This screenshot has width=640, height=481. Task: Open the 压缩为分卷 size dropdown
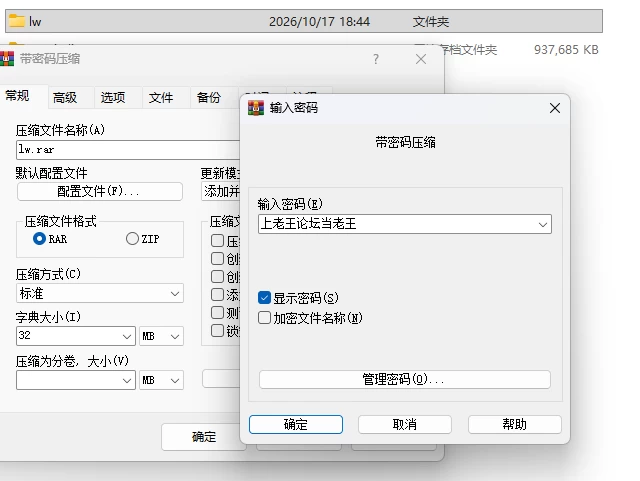pyautogui.click(x=76, y=380)
